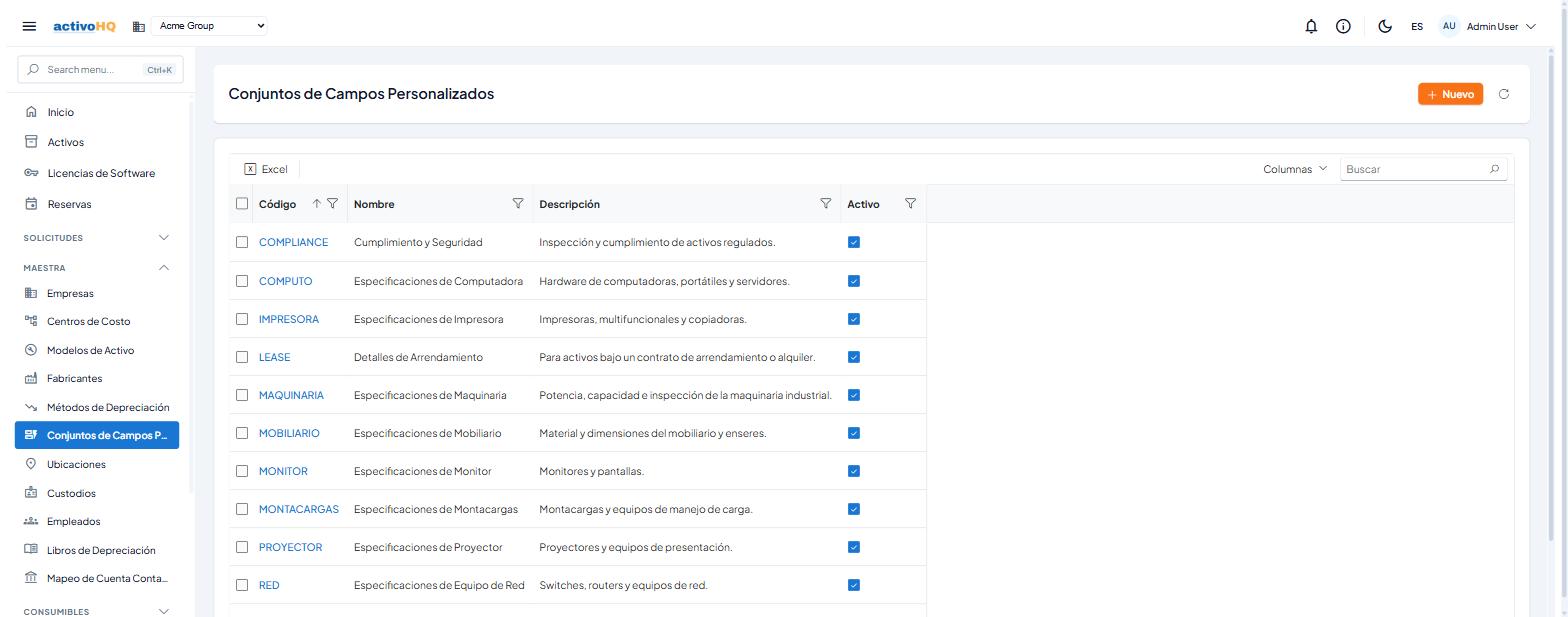Open the RED code link
Viewport: 1568px width, 617px height.
coord(269,585)
